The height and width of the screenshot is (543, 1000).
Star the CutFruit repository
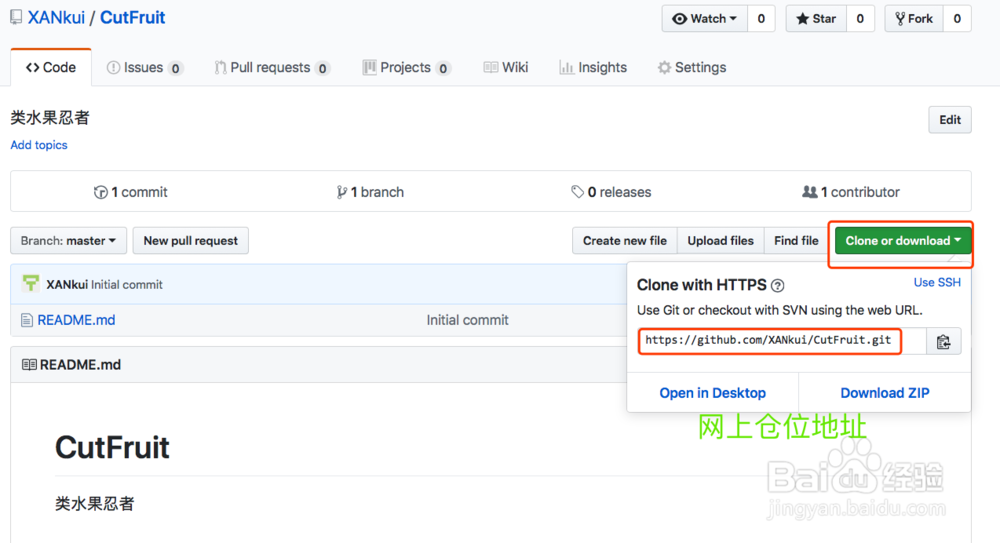(816, 19)
